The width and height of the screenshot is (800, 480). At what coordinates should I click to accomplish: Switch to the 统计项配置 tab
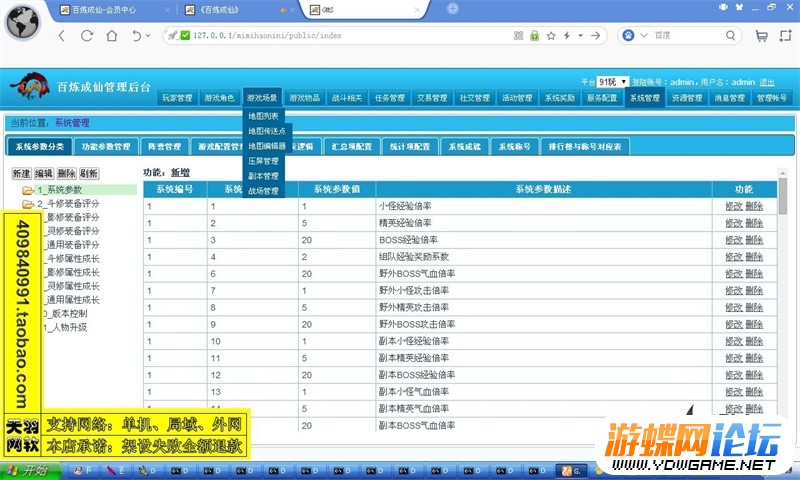(410, 147)
